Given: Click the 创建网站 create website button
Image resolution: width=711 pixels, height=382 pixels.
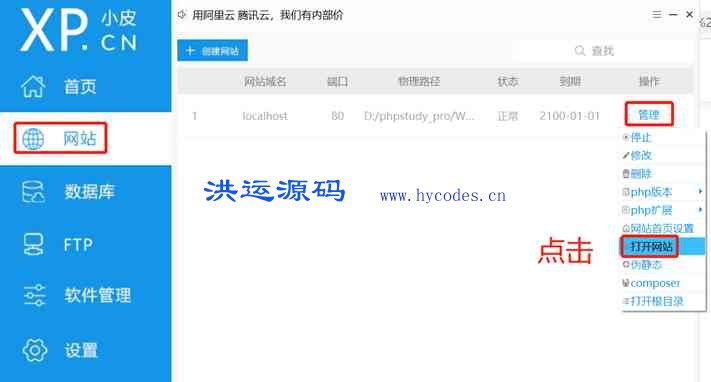Looking at the screenshot, I should pos(212,50).
